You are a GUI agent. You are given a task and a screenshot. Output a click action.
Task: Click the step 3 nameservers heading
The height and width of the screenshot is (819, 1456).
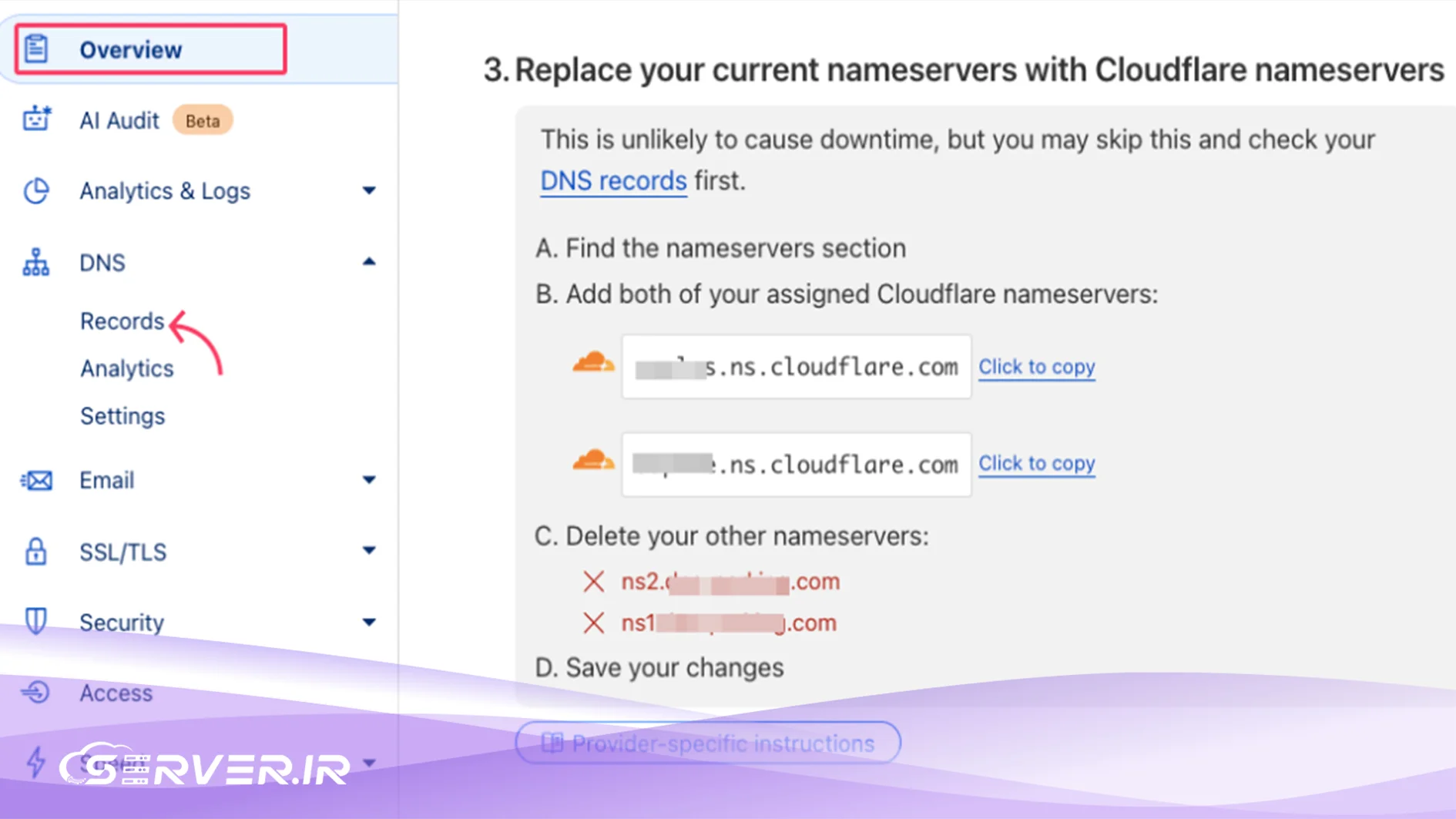(964, 70)
